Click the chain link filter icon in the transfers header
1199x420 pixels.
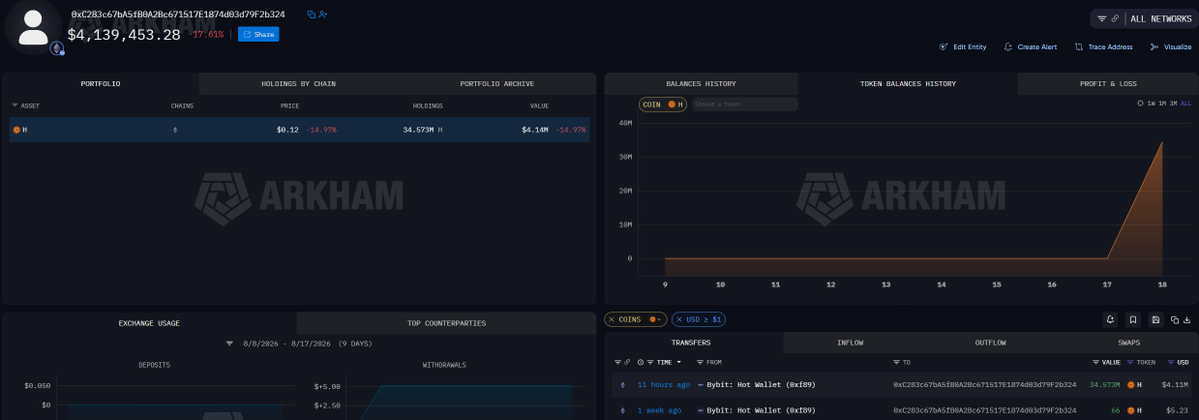tap(626, 362)
